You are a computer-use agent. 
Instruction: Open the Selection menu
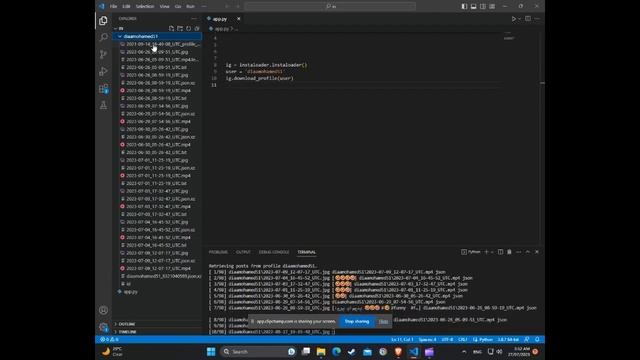pyautogui.click(x=145, y=6)
